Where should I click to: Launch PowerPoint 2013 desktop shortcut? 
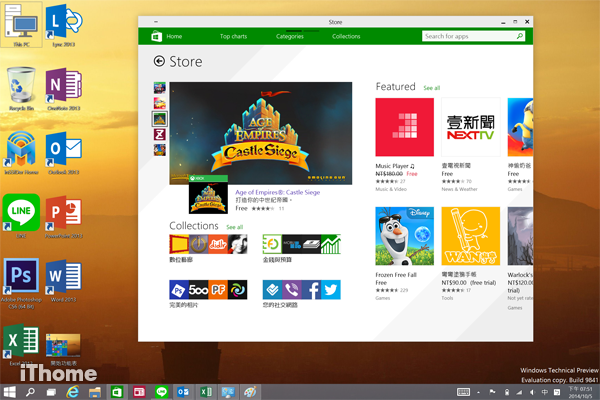click(64, 216)
